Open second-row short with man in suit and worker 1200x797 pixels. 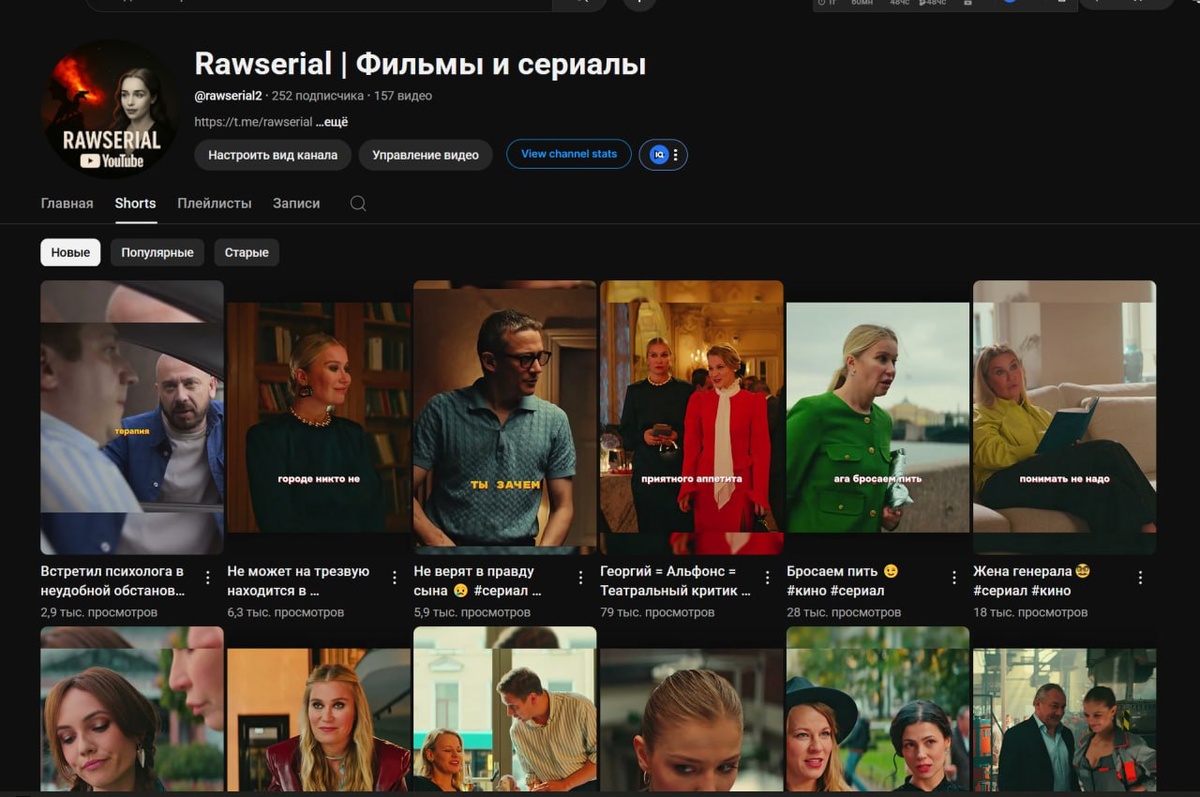[x=1065, y=709]
